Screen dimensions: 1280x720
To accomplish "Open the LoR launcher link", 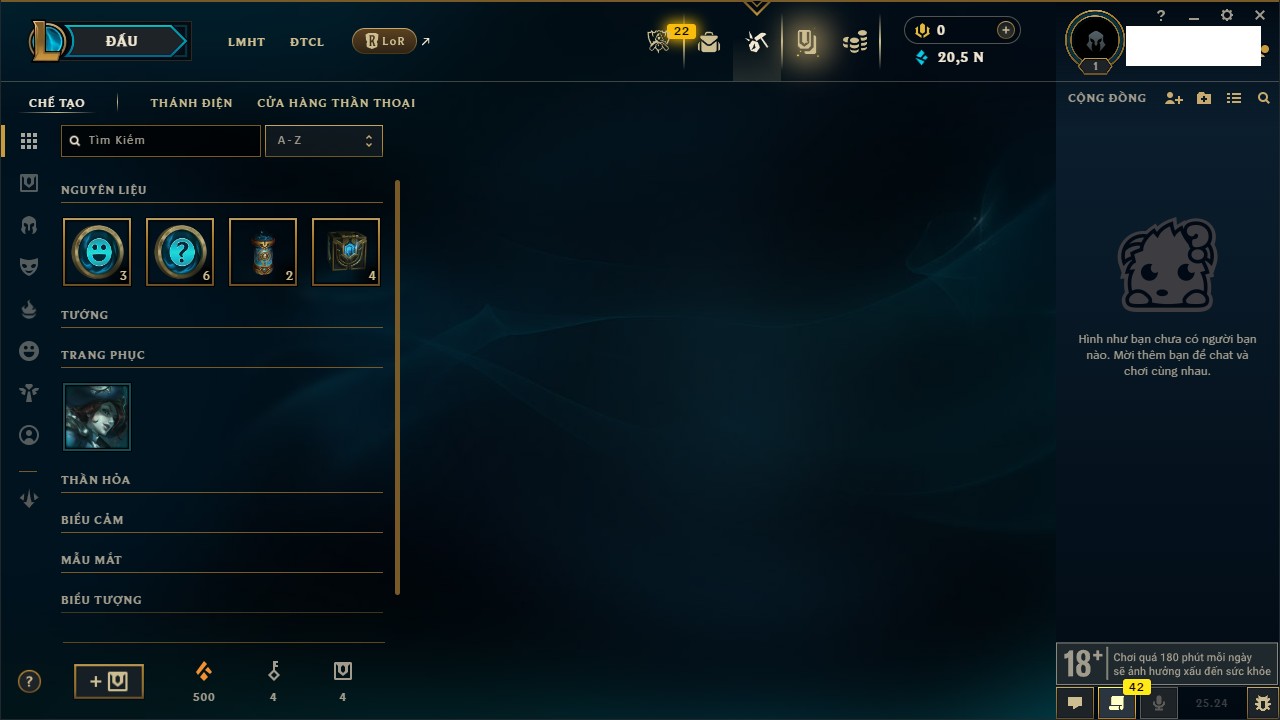I will coord(385,41).
